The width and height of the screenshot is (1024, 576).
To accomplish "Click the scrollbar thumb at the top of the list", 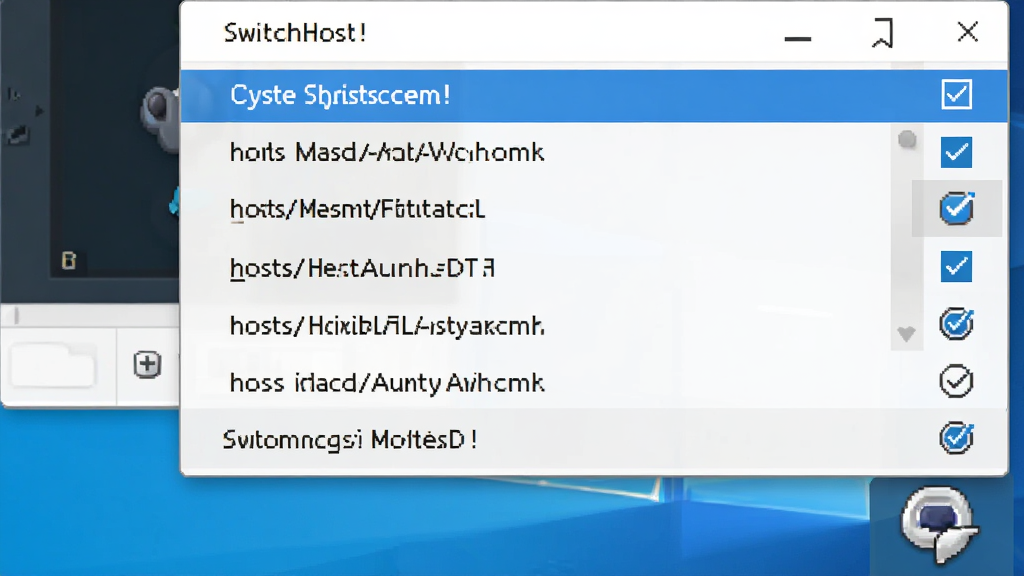I will click(906, 139).
